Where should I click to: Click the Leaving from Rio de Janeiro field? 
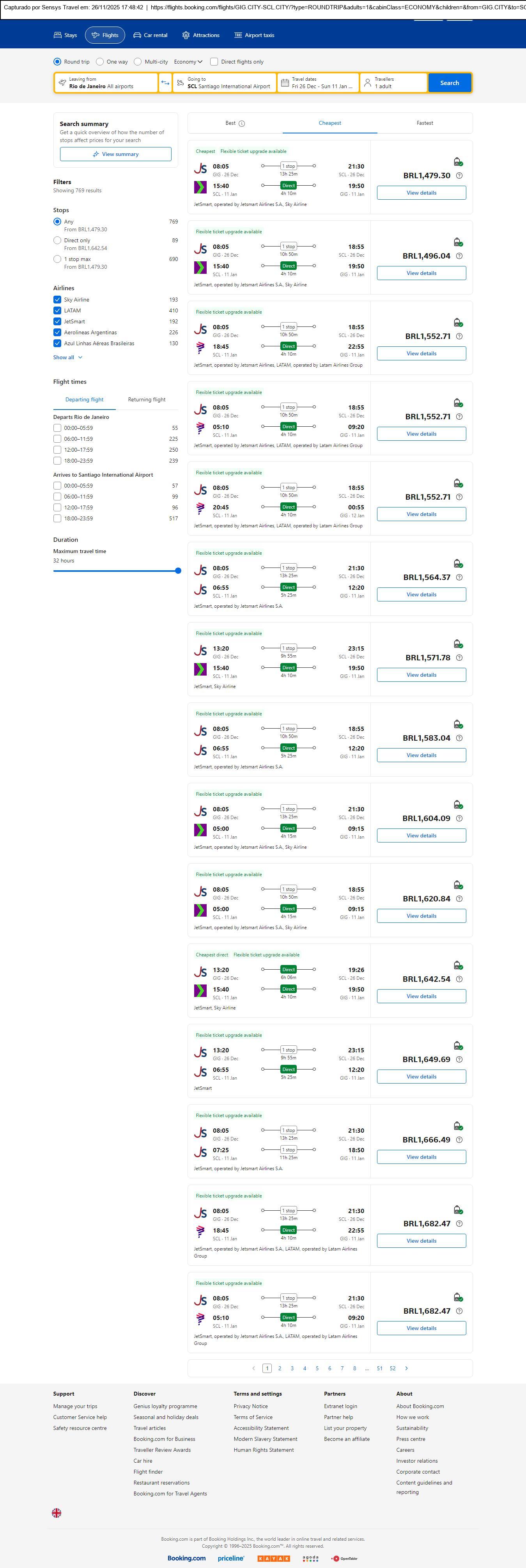tap(106, 83)
